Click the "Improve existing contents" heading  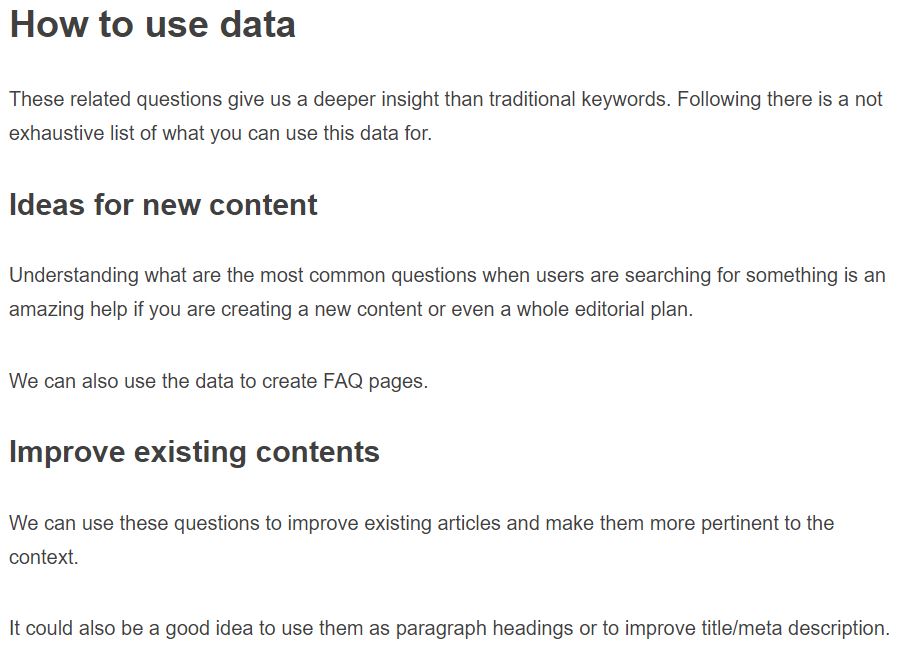[194, 452]
